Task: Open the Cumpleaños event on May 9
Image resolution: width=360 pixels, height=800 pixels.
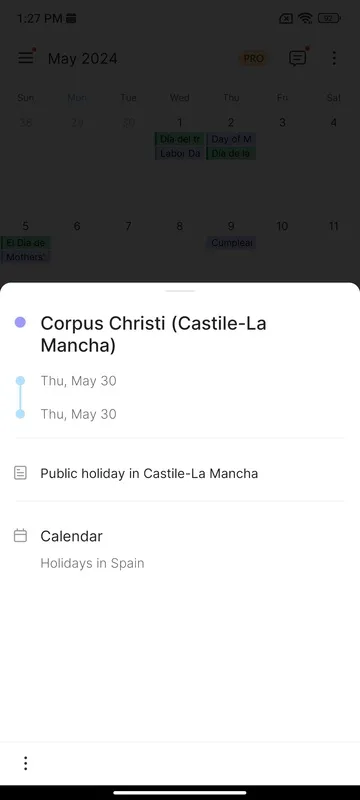Action: [231, 243]
